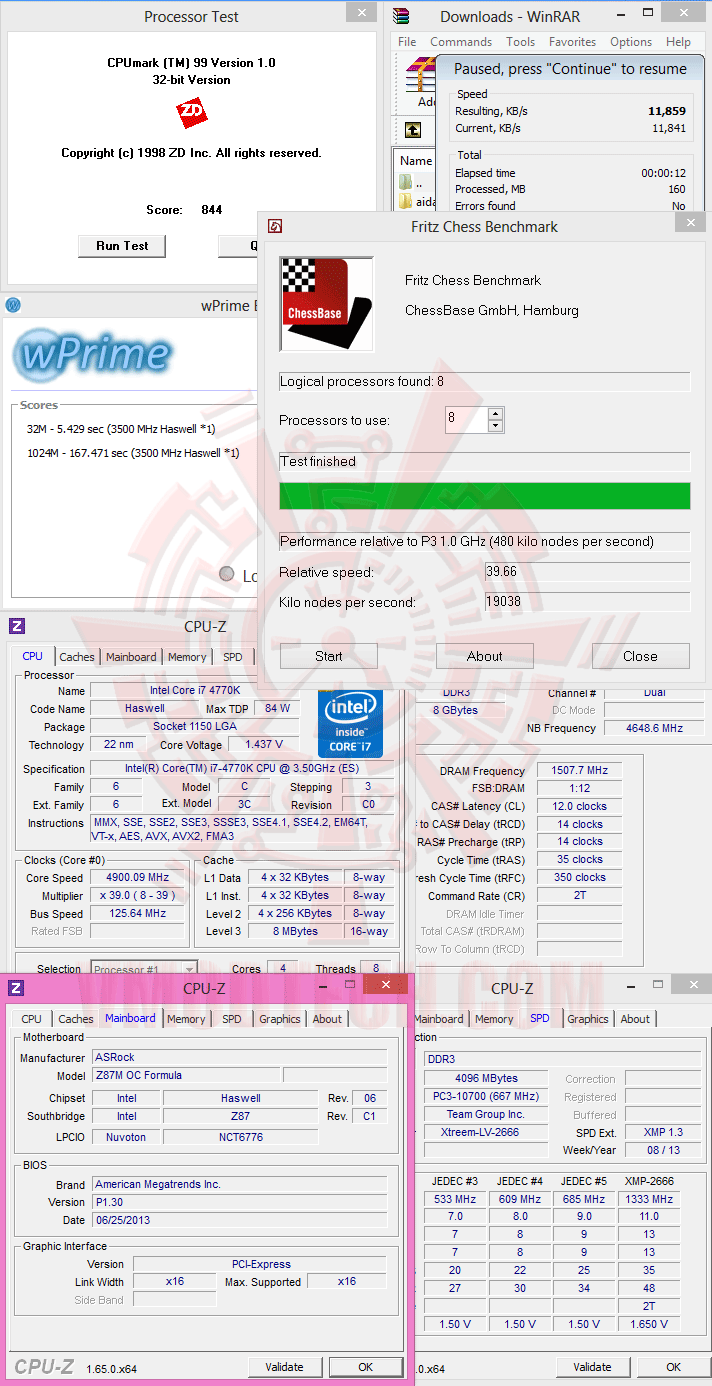The height and width of the screenshot is (1386, 712).
Task: Open Memory tab in lower-right CPU-Z SPD window
Action: point(494,1019)
